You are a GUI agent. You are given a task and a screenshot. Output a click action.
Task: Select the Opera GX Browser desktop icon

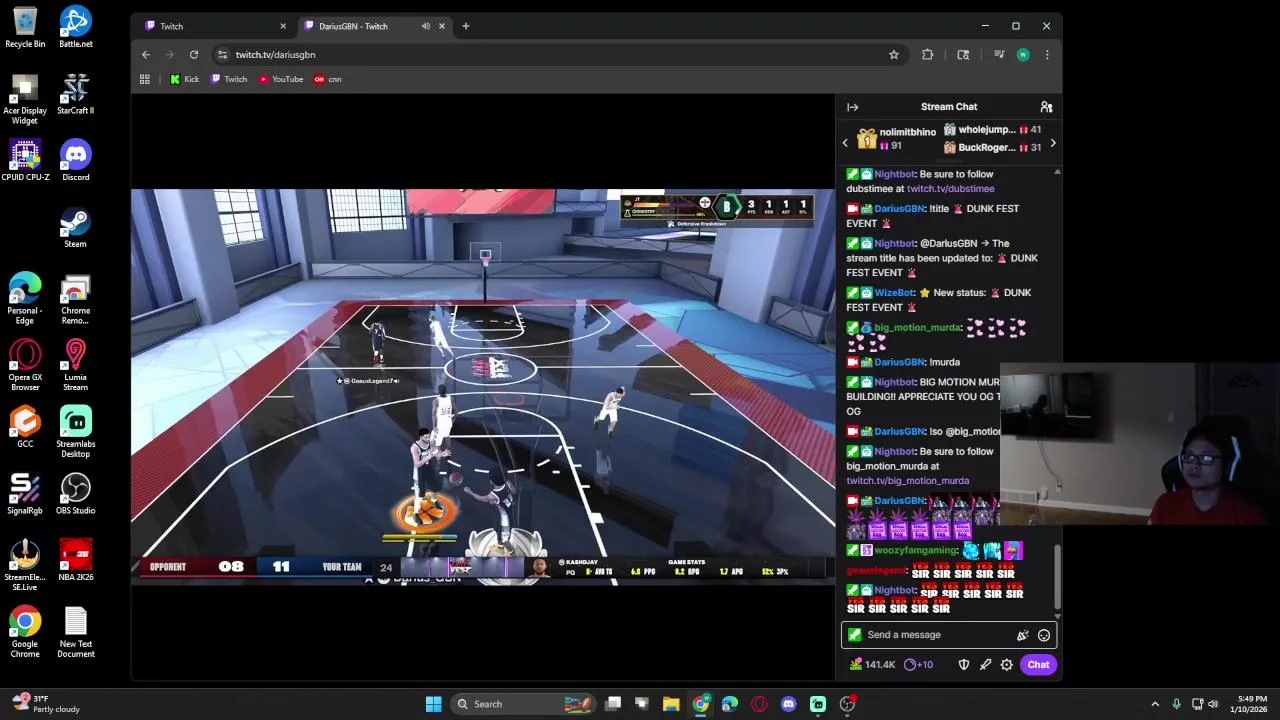click(x=25, y=365)
